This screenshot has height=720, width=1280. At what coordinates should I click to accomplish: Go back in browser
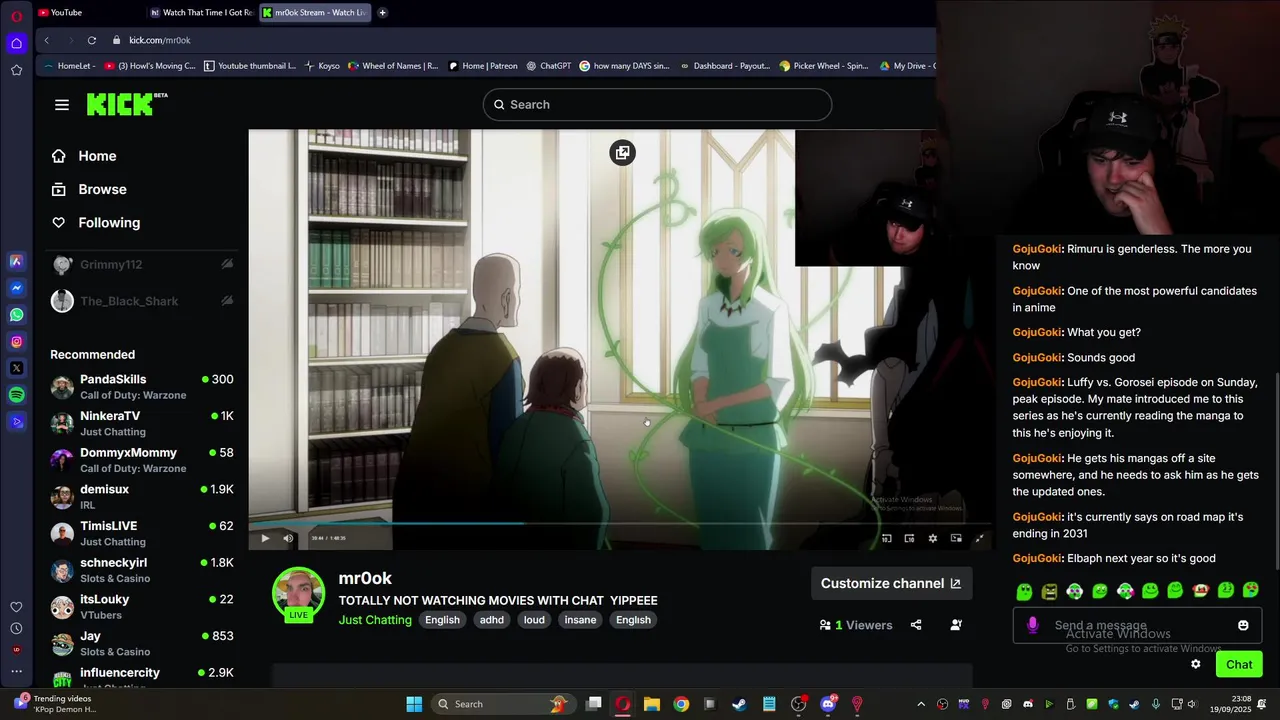[46, 40]
